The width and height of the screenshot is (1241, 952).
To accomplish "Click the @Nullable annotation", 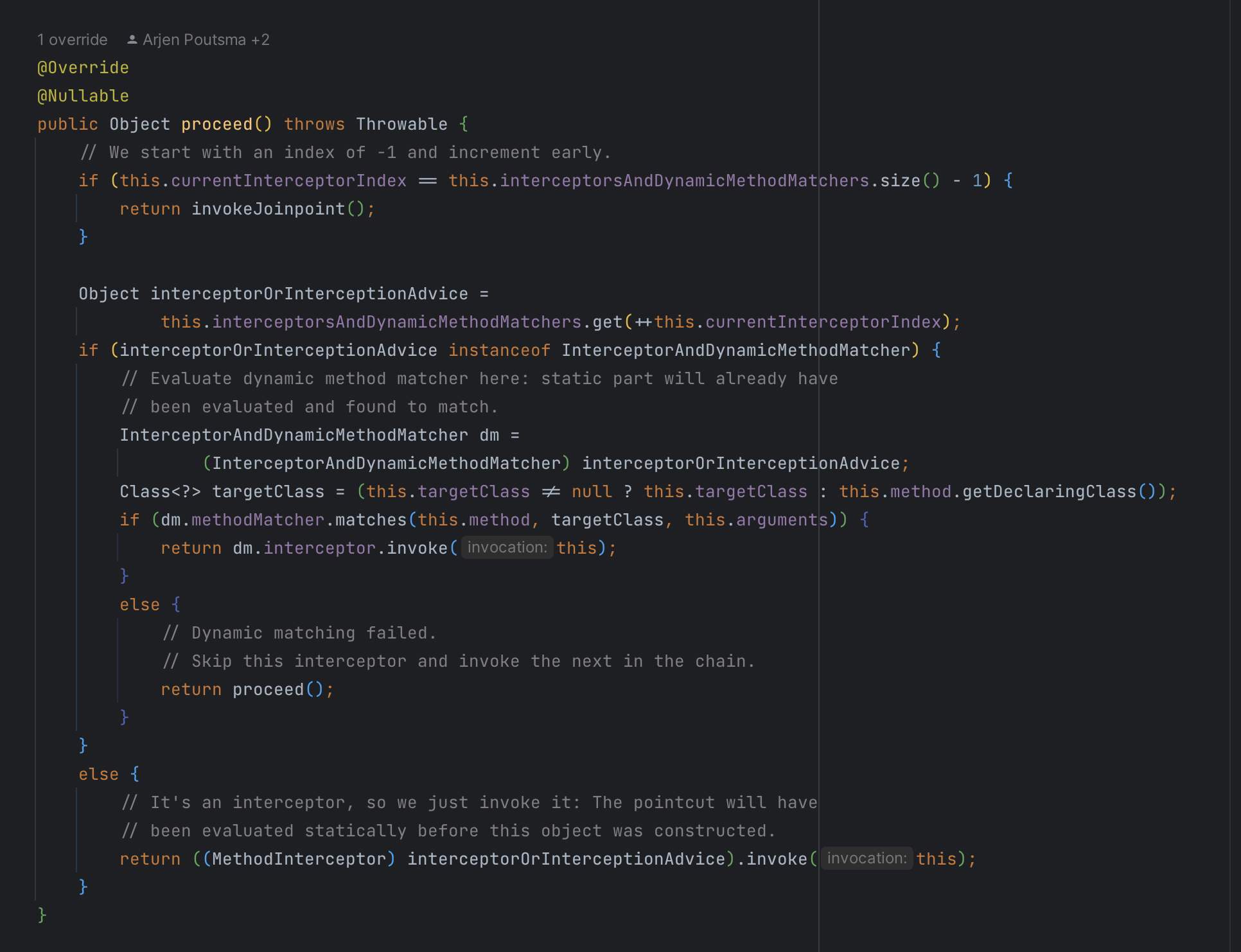I will pos(83,96).
